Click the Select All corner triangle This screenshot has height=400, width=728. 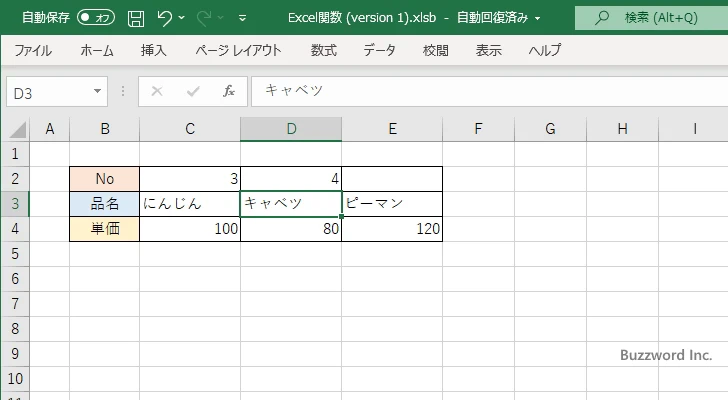click(17, 129)
